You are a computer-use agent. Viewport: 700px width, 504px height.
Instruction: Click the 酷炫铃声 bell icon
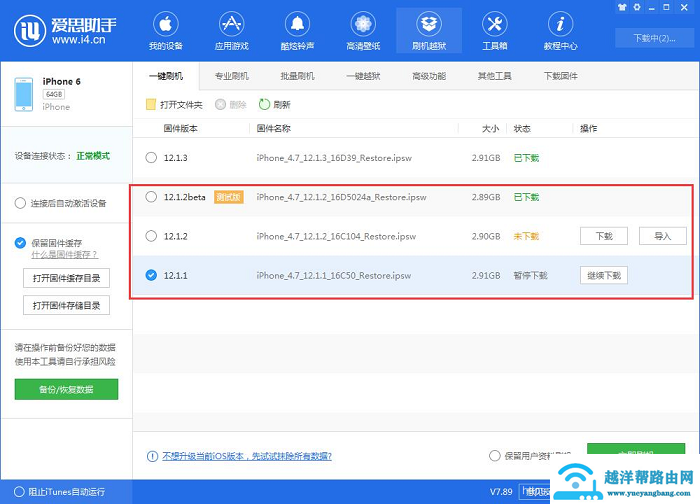click(297, 24)
